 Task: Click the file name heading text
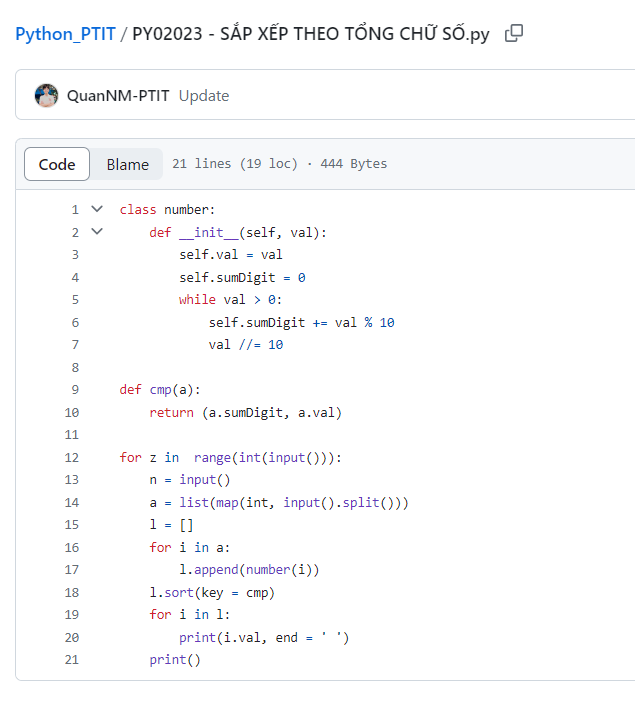click(x=311, y=34)
